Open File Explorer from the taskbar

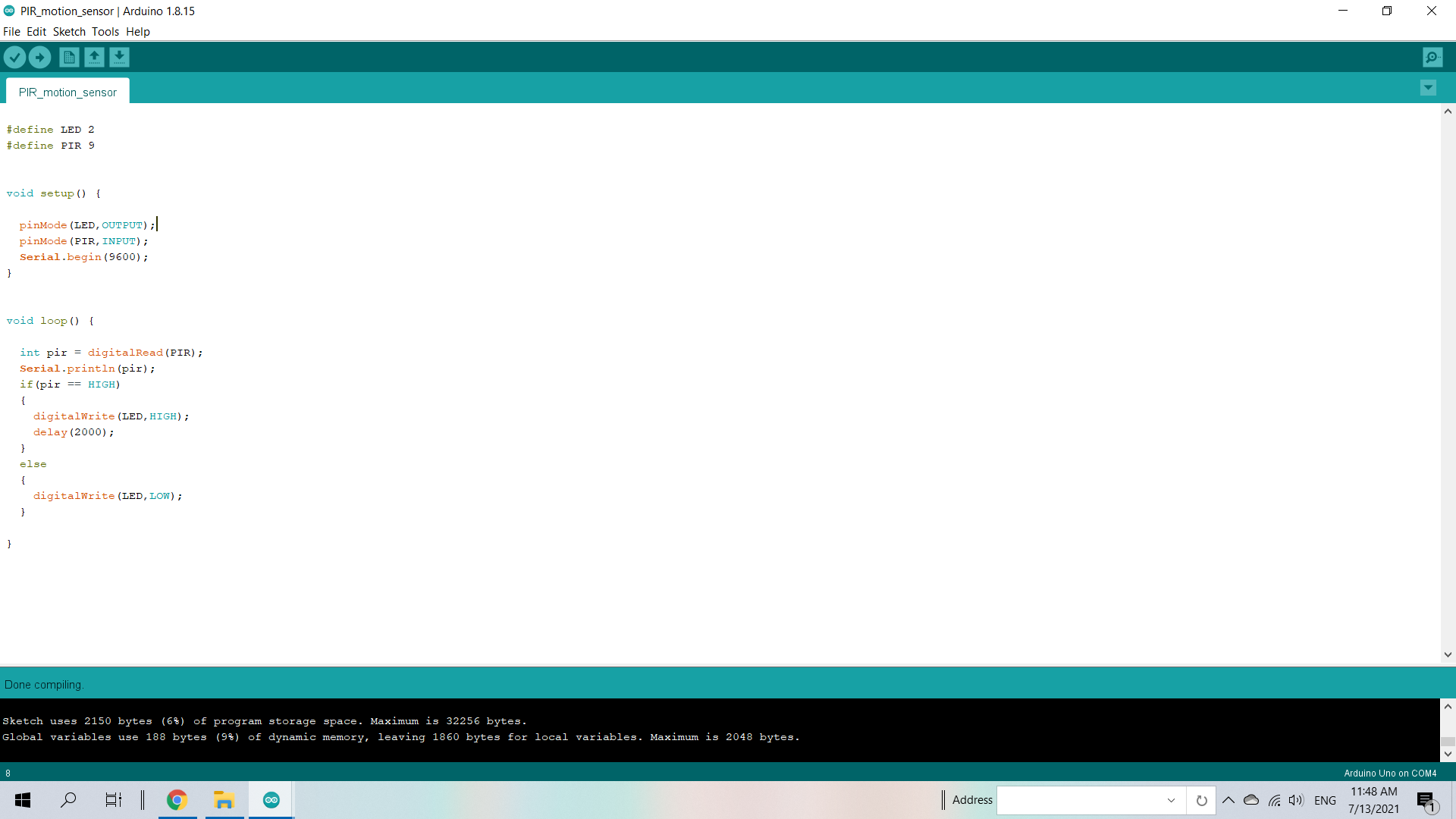[x=224, y=799]
